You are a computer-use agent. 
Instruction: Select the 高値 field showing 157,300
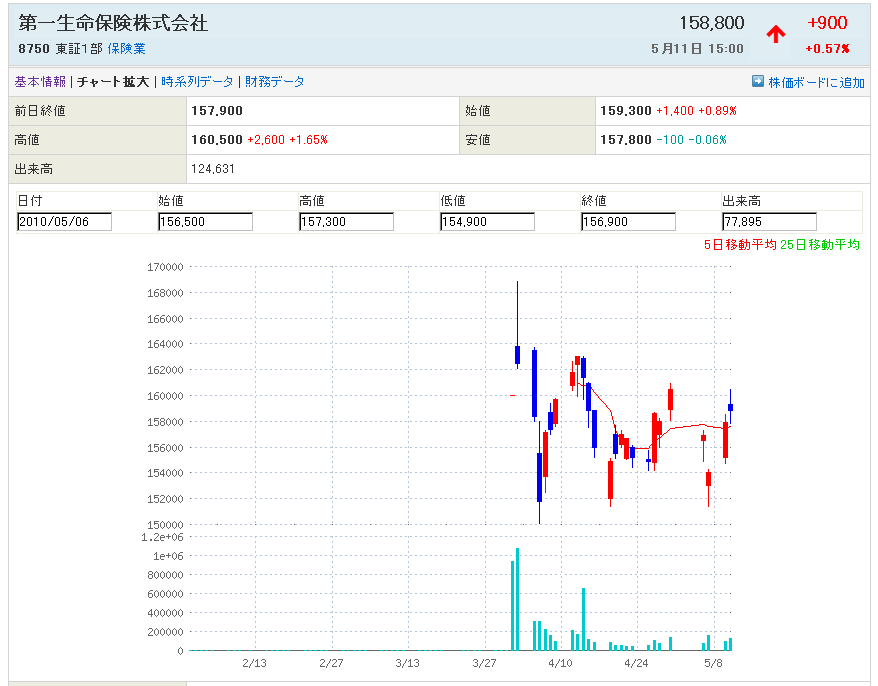click(x=346, y=222)
